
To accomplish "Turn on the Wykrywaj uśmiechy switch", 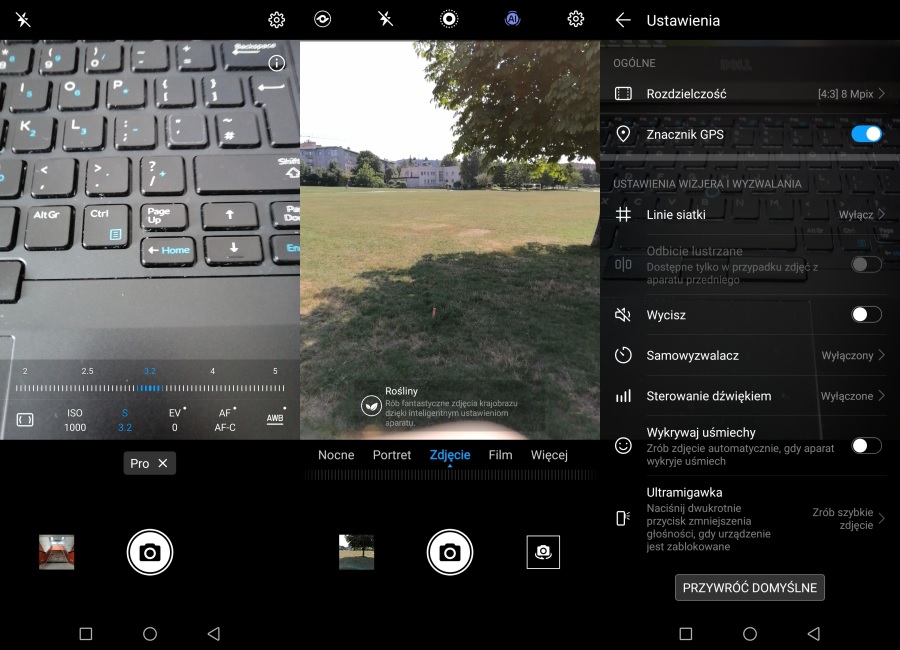I will point(865,445).
